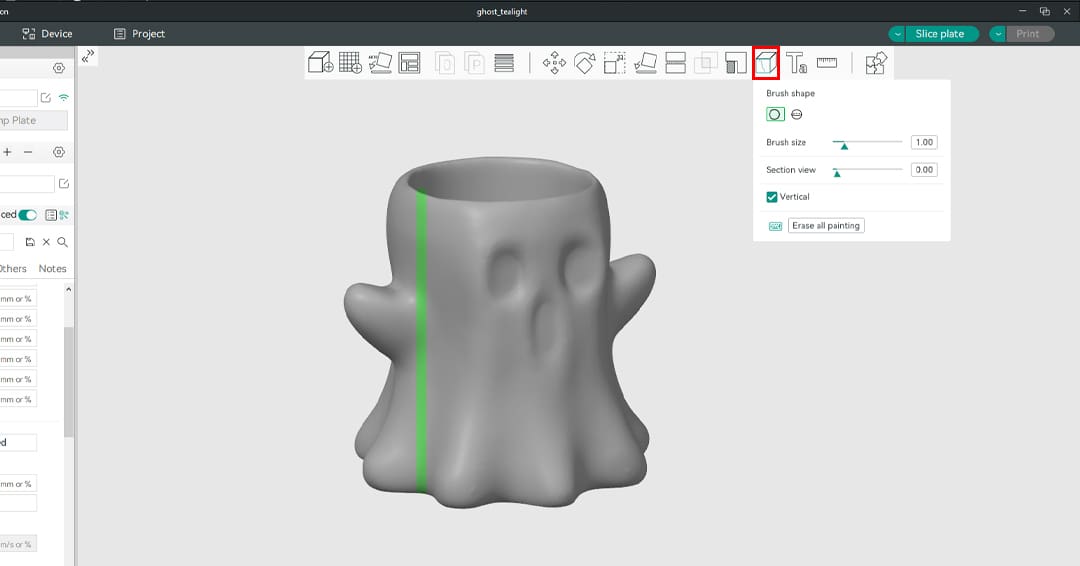Switch to the Device tab
Screen dimensions: 1080x566
click(x=47, y=34)
